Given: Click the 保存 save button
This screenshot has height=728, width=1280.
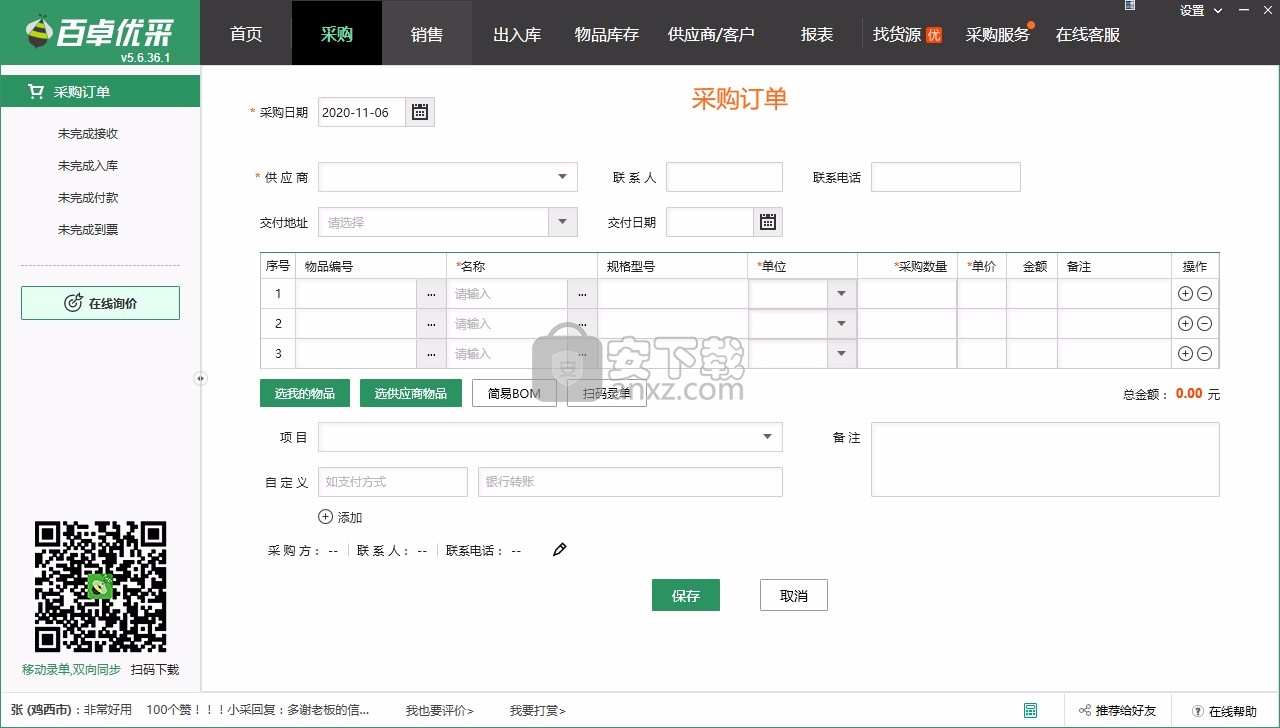Looking at the screenshot, I should [686, 595].
